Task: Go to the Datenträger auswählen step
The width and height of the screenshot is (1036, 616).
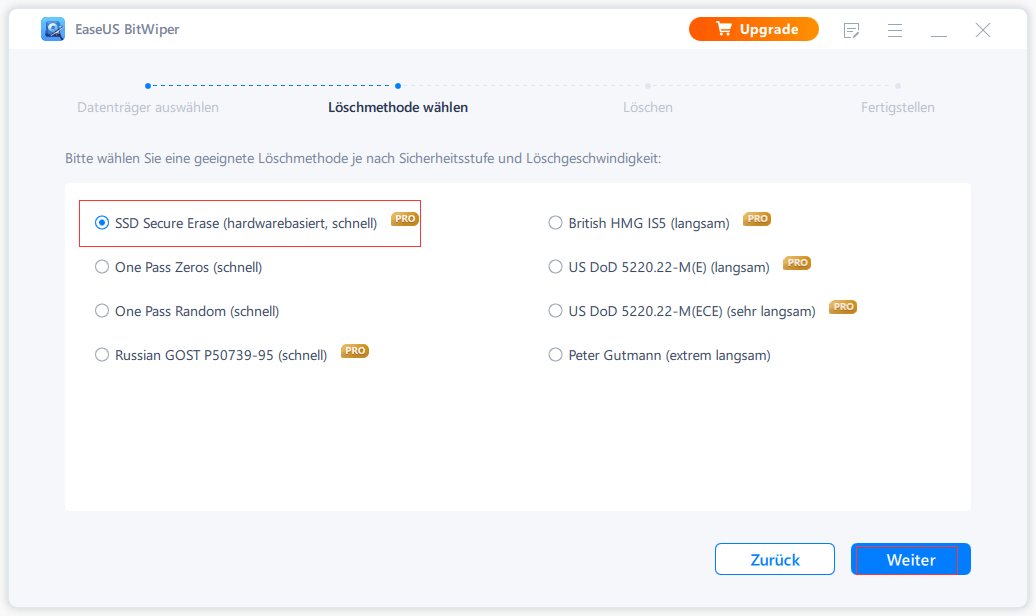Action: (148, 107)
